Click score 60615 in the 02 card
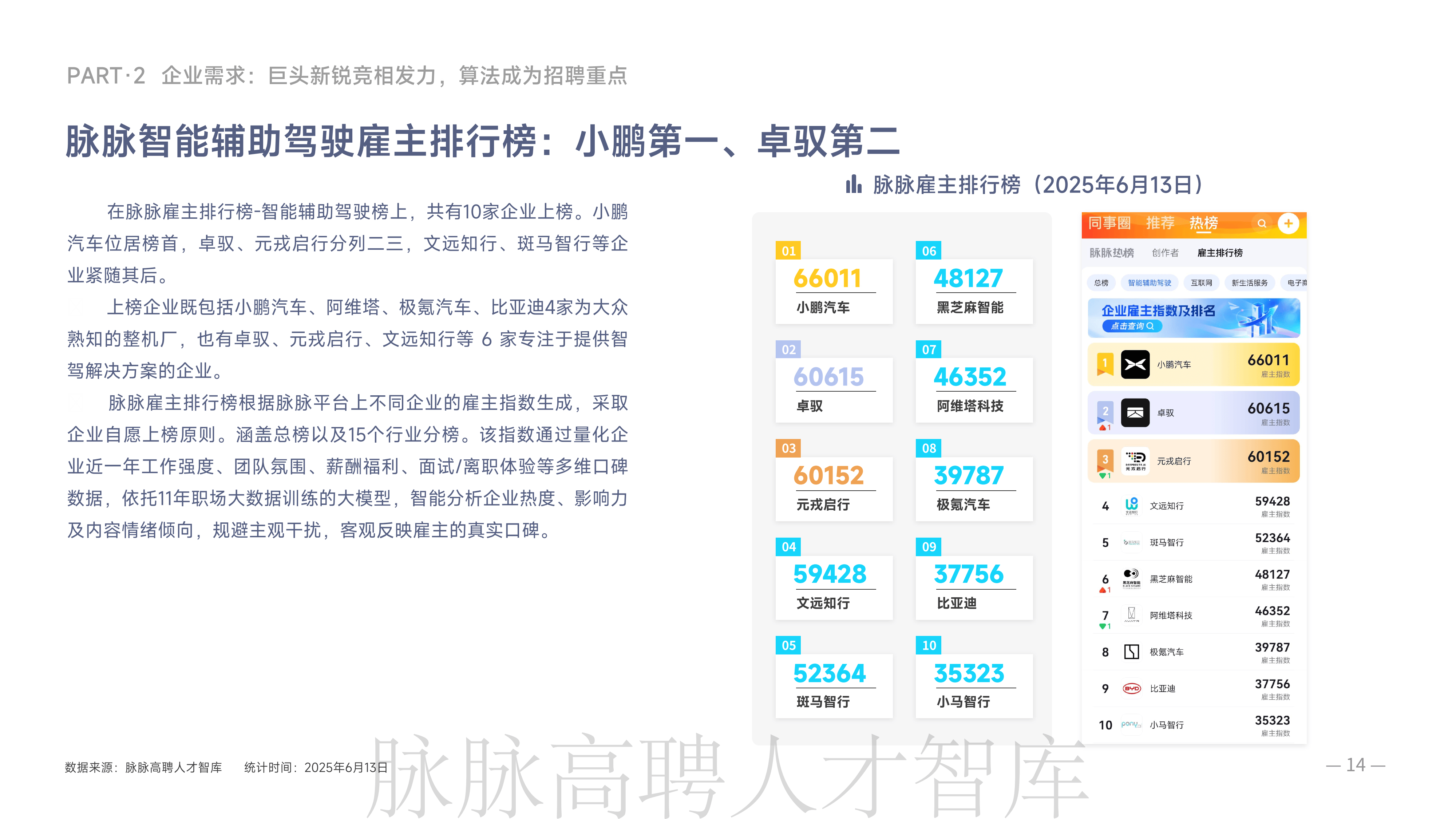The width and height of the screenshot is (1456, 819). click(828, 377)
